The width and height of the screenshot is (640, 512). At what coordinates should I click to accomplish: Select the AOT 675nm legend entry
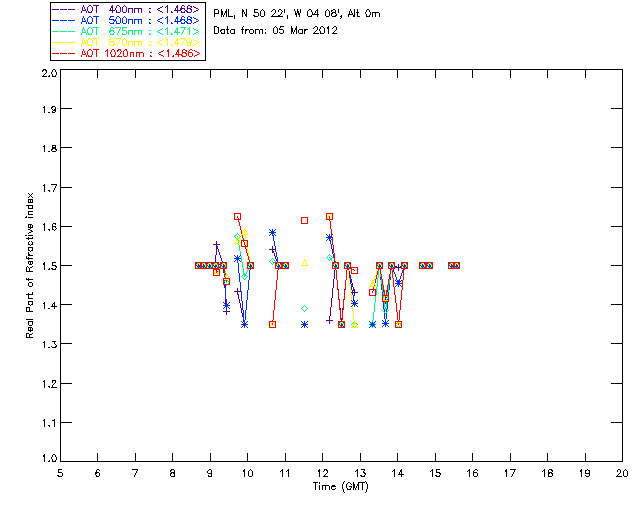click(x=127, y=31)
